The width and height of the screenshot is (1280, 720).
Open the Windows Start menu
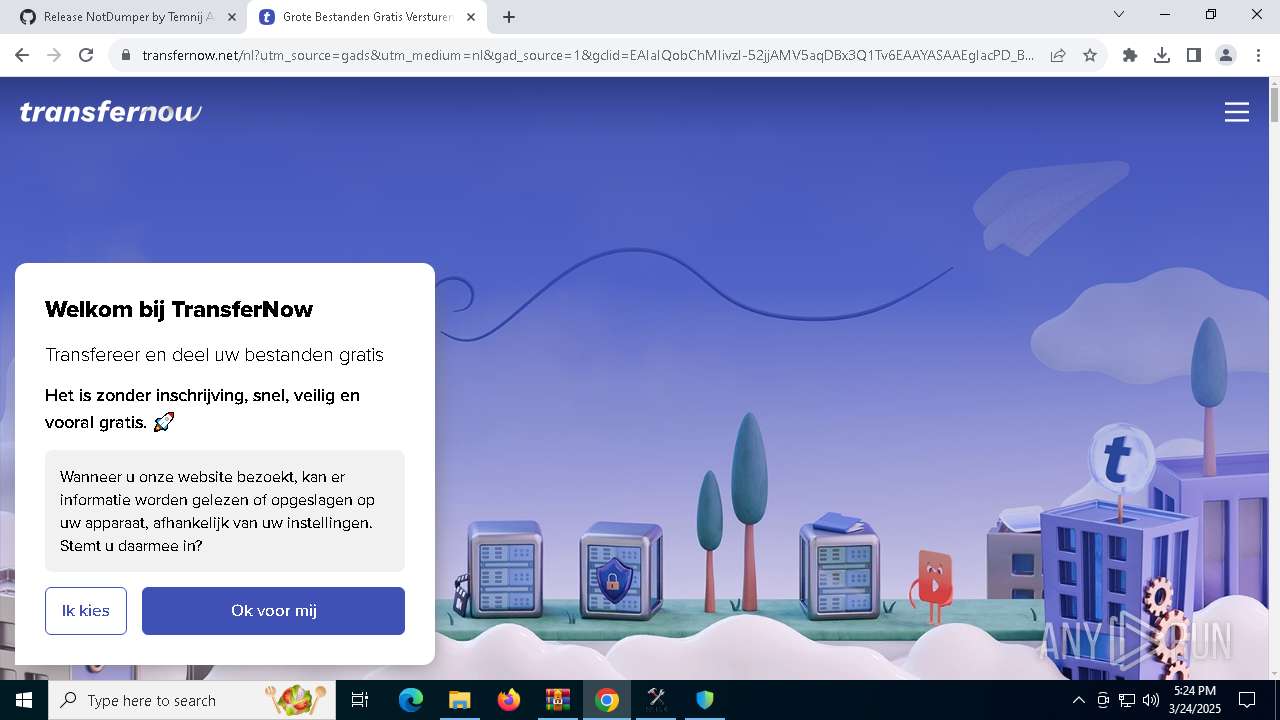pyautogui.click(x=24, y=700)
